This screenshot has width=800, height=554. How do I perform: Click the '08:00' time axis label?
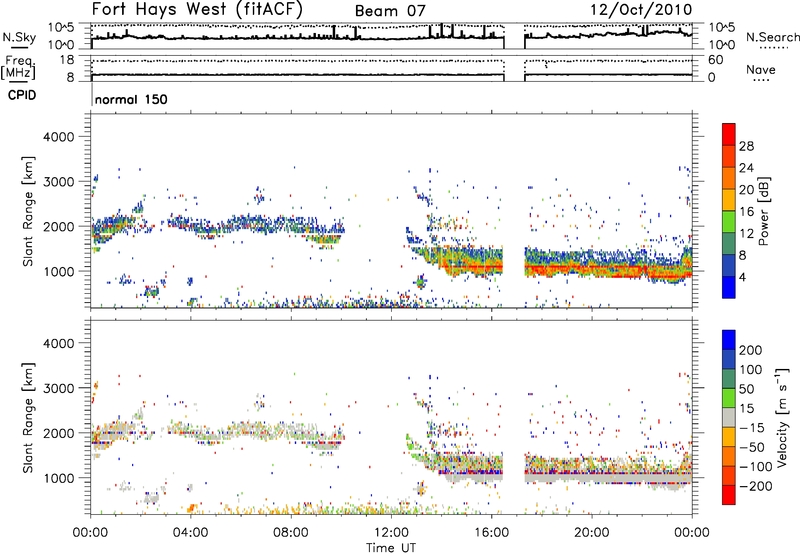point(290,533)
